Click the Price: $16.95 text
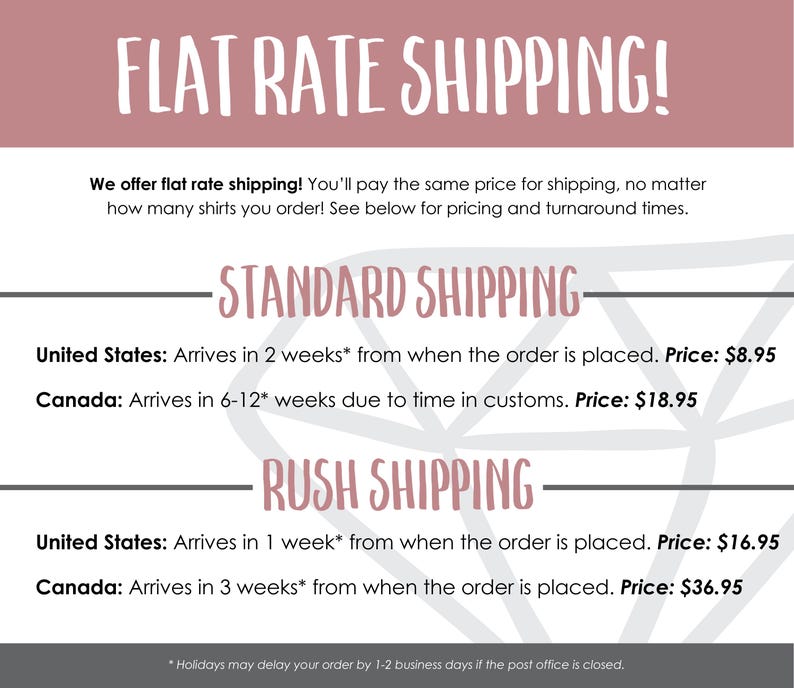Screen dimensions: 794x688 (718, 542)
